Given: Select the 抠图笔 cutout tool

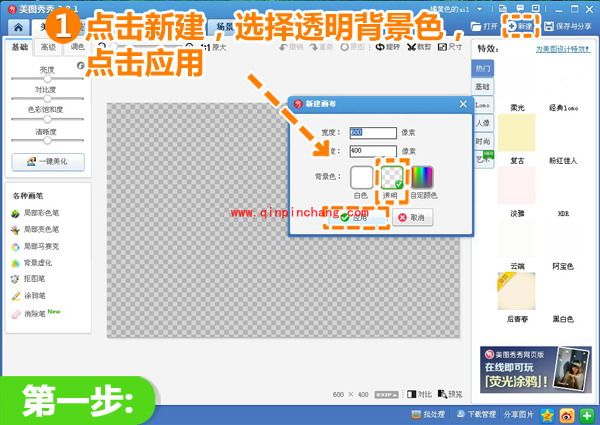Looking at the screenshot, I should 28,279.
